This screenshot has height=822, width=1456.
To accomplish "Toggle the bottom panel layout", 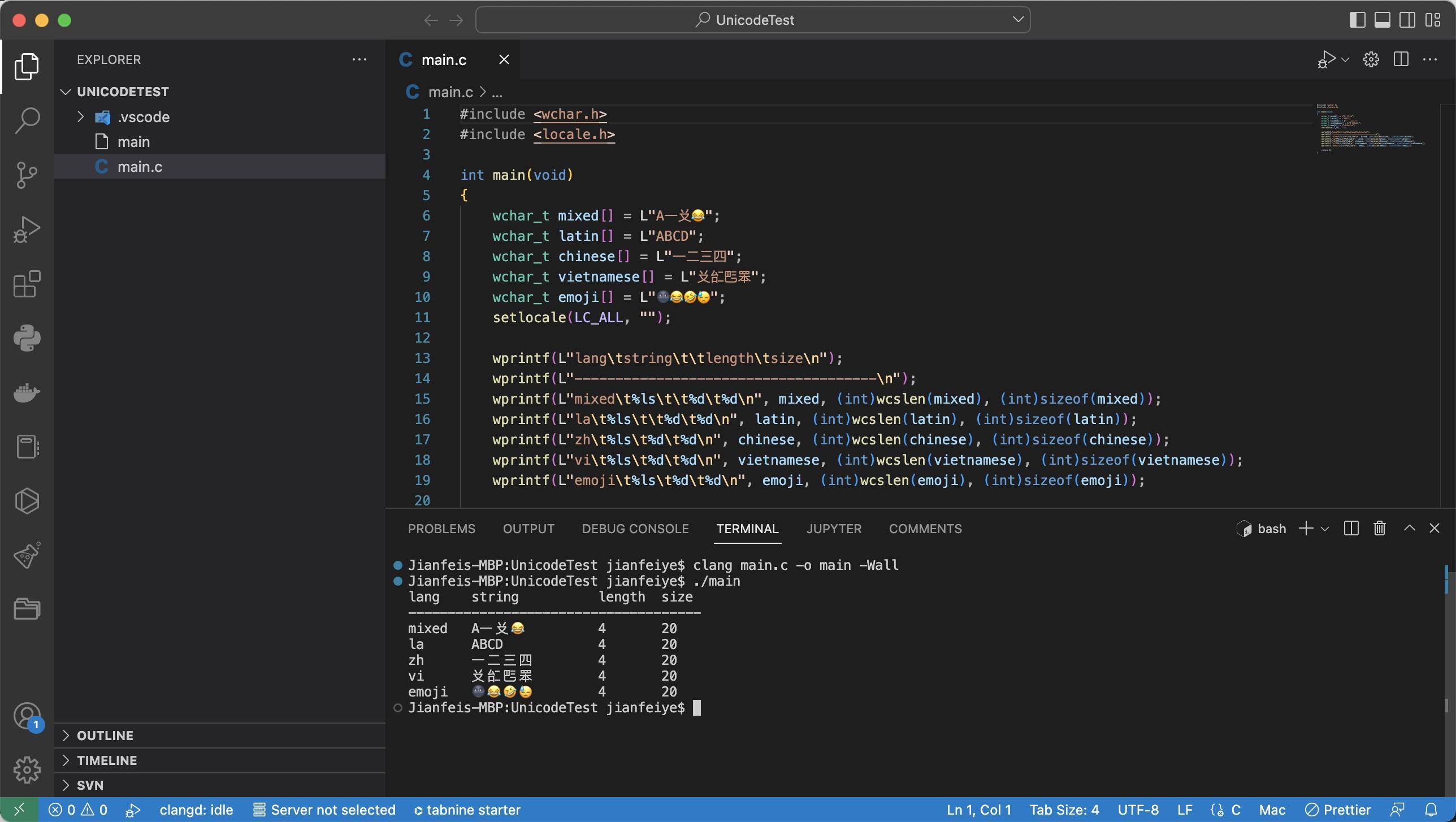I will click(1383, 20).
